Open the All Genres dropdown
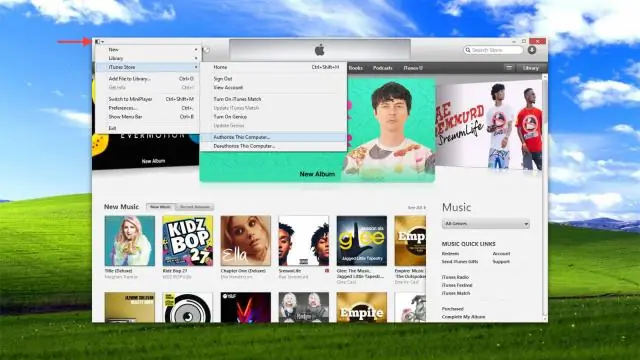 coord(486,224)
